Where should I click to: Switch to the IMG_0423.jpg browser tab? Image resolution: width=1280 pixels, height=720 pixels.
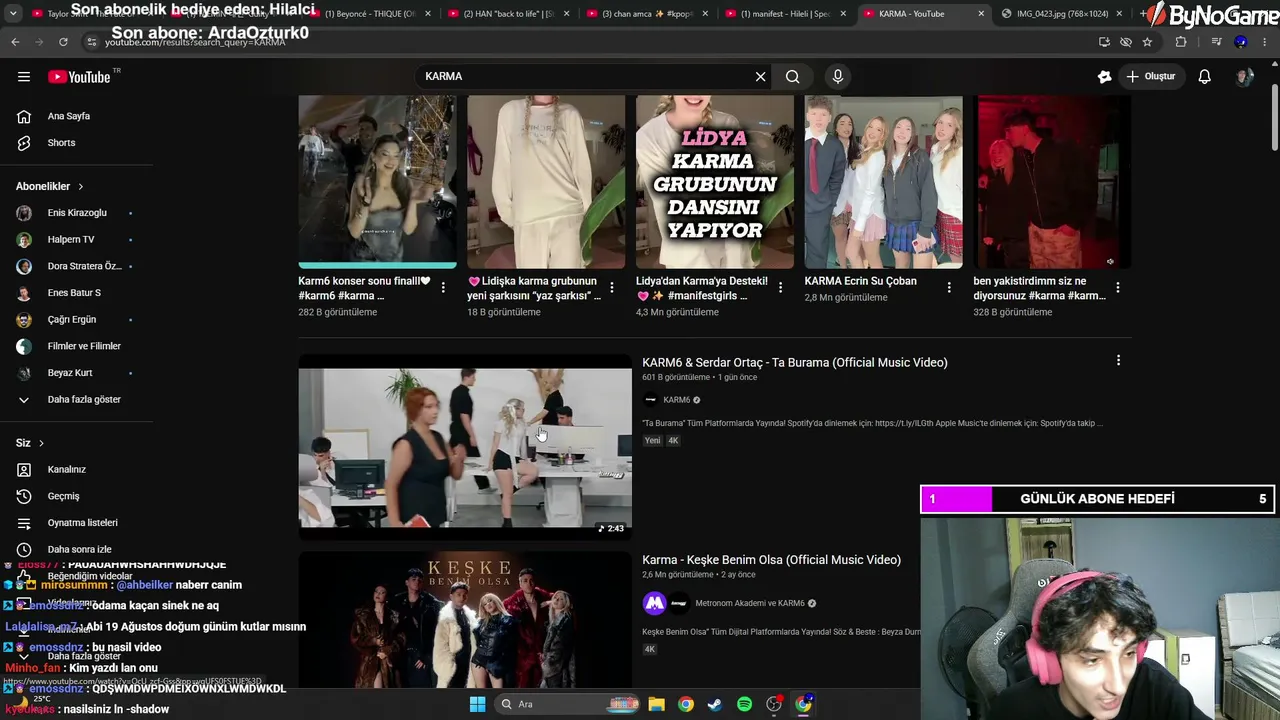(1062, 14)
